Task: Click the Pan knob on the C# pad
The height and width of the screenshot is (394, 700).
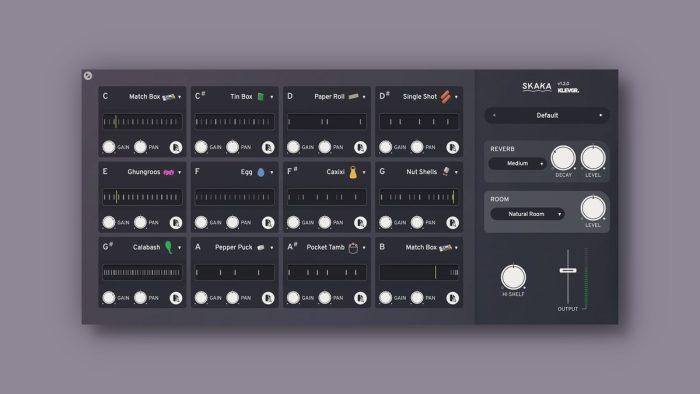Action: 232,147
